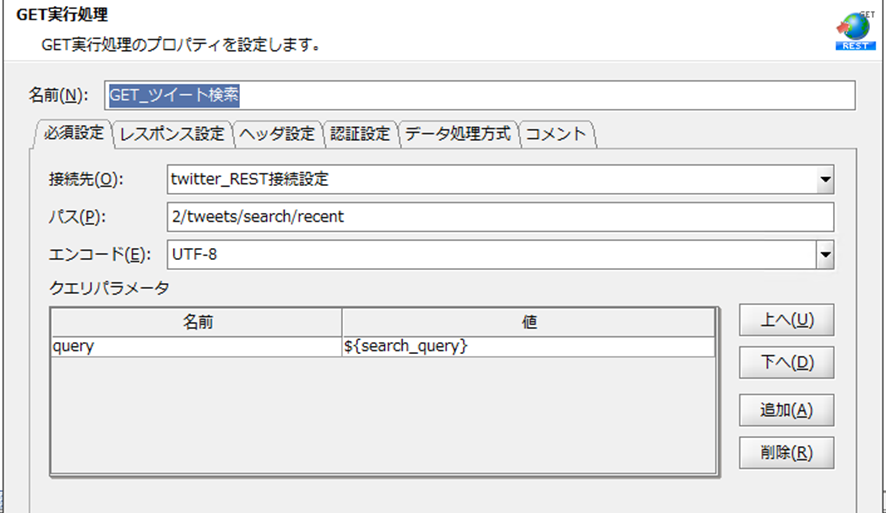Open the ヘッダ設定 tab
This screenshot has height=513, width=886.
click(x=277, y=134)
